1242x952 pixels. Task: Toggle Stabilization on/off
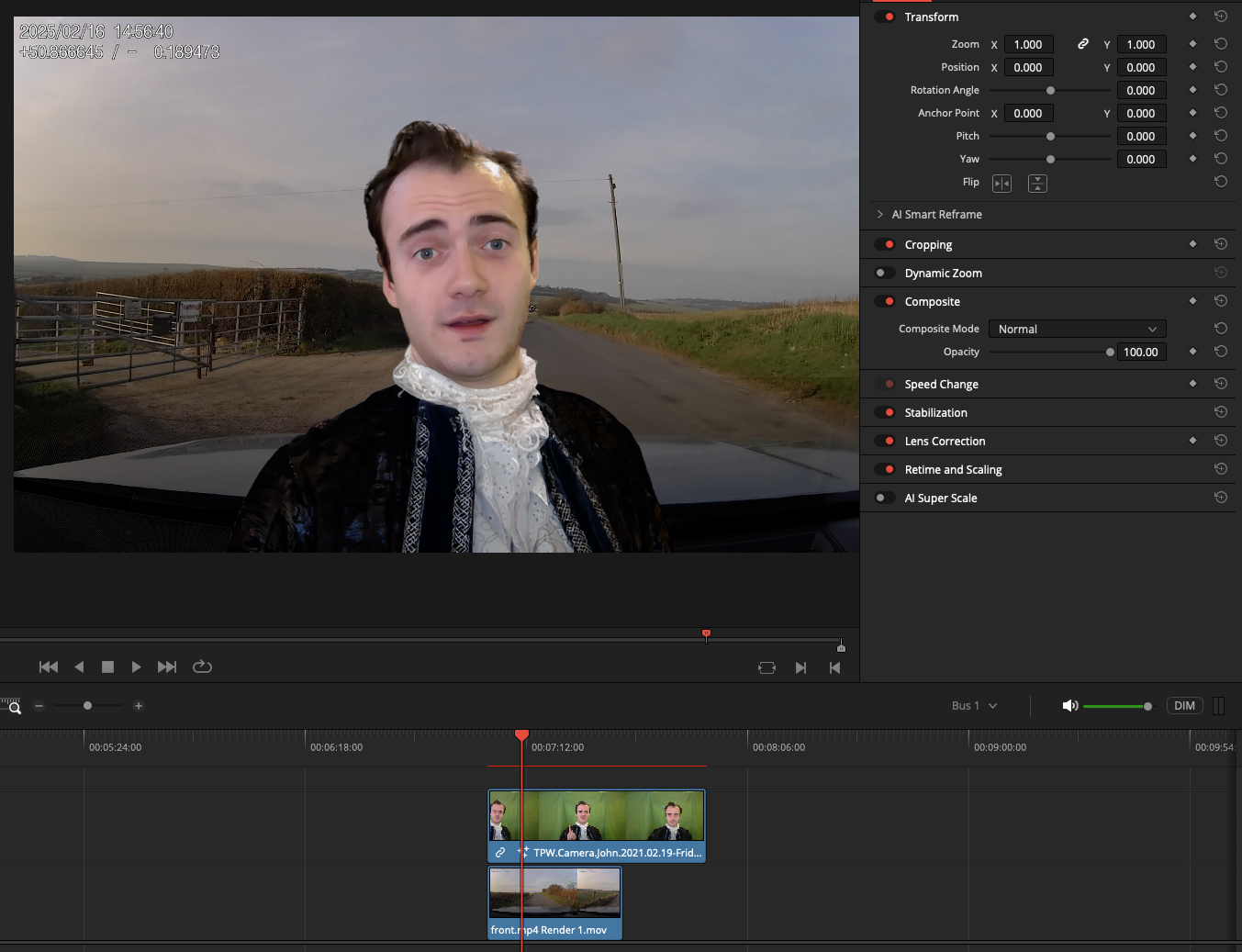885,412
